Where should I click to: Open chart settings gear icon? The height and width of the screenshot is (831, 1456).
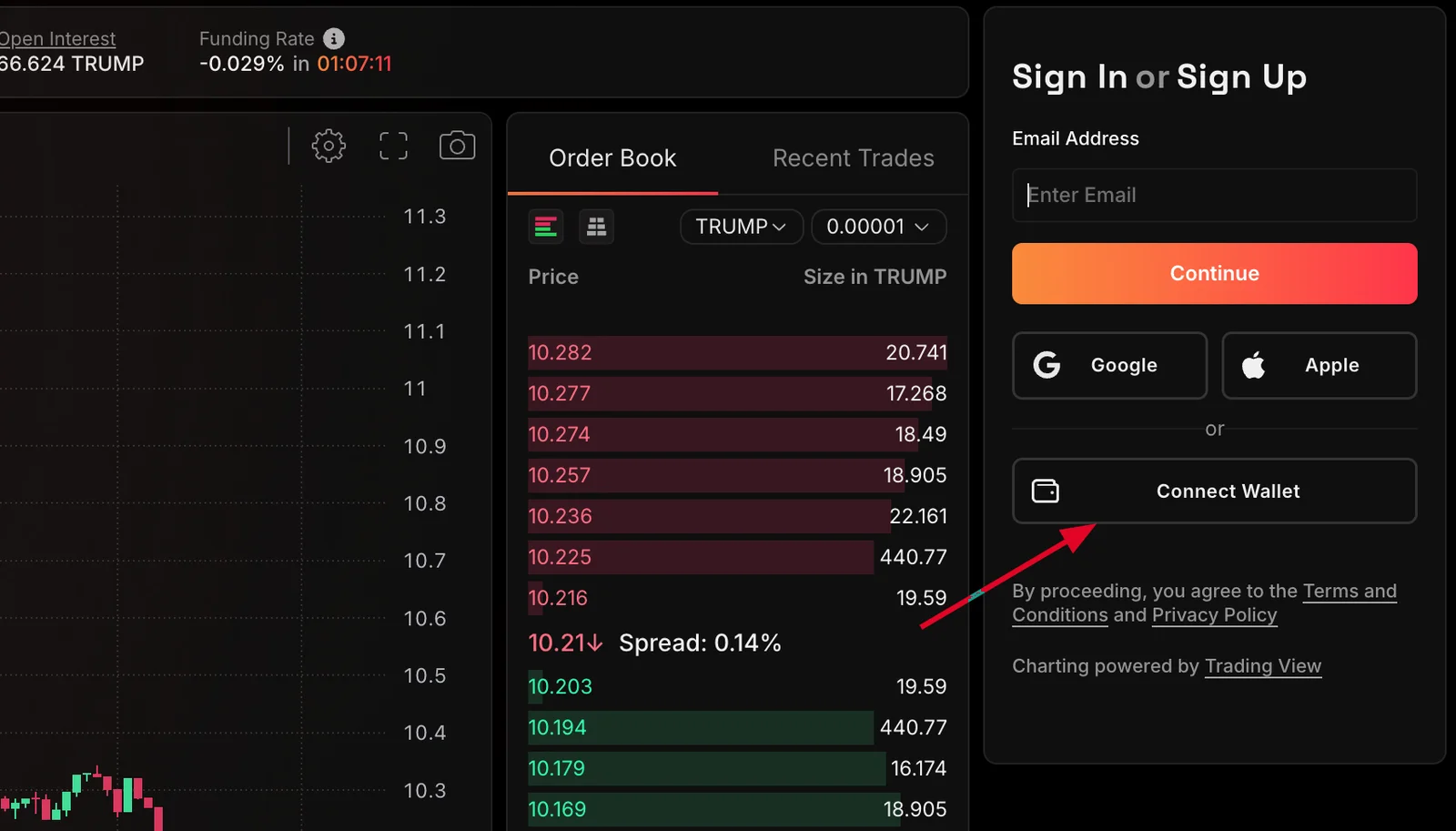pyautogui.click(x=329, y=146)
